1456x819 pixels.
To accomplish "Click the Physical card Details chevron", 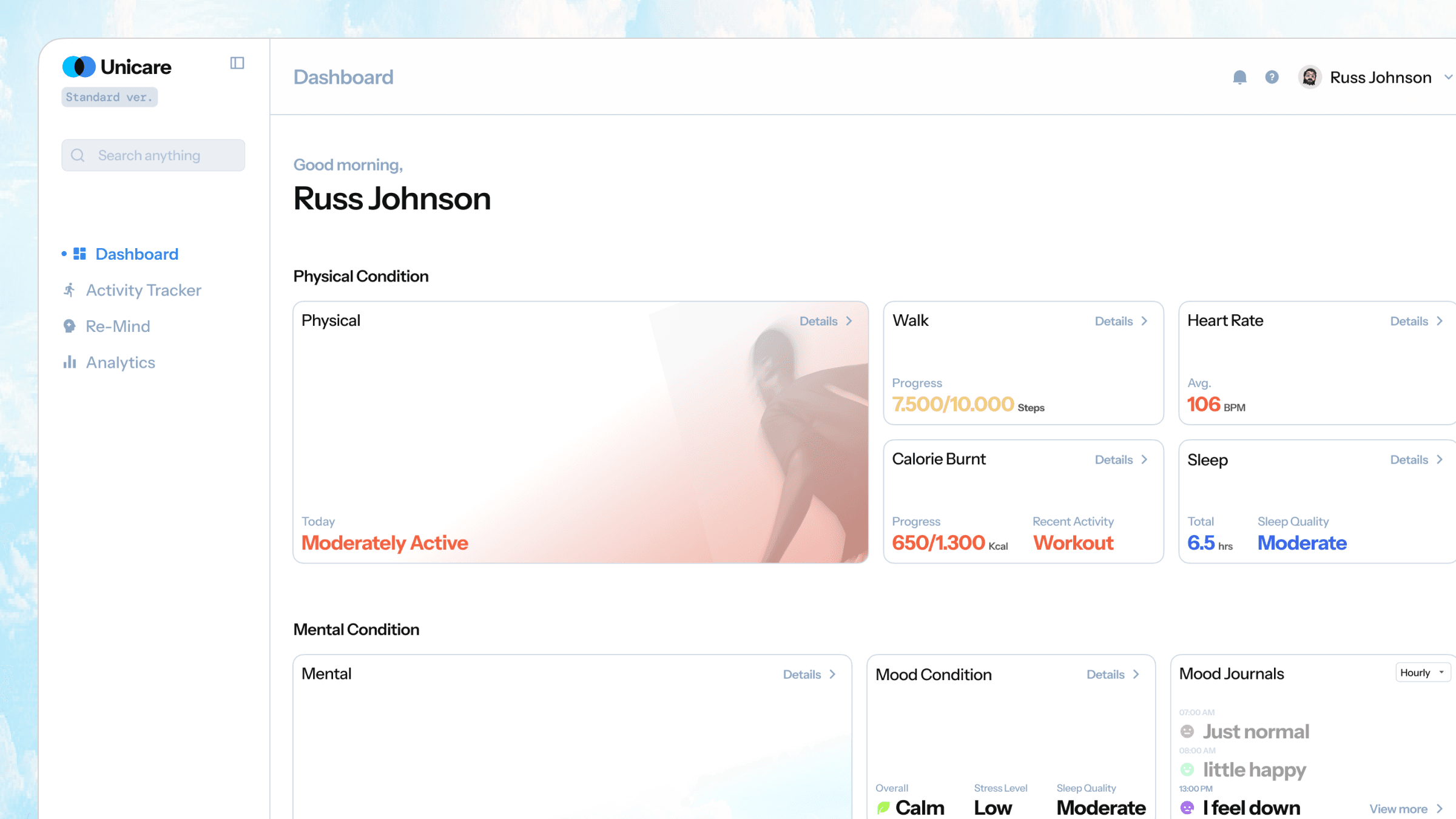I will 849,321.
